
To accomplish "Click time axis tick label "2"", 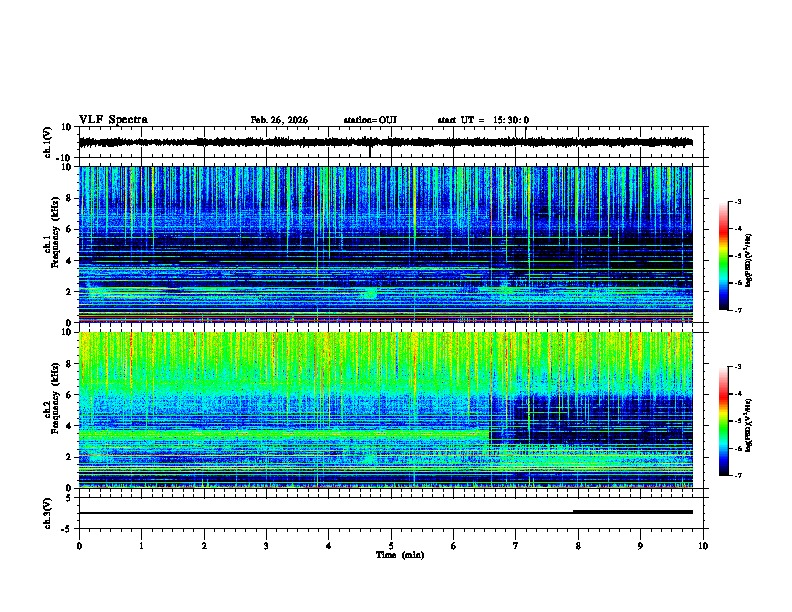I will point(204,546).
